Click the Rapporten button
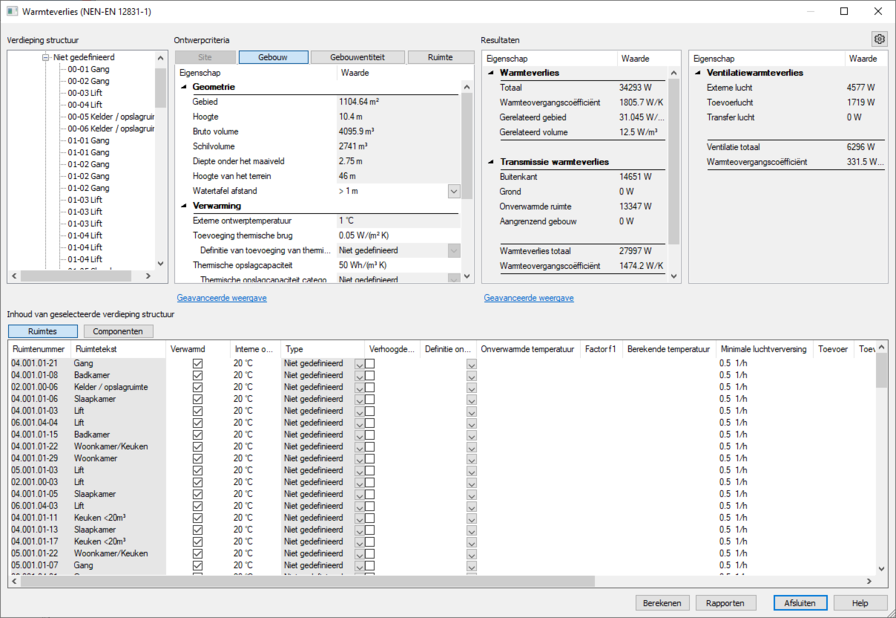 click(x=725, y=603)
